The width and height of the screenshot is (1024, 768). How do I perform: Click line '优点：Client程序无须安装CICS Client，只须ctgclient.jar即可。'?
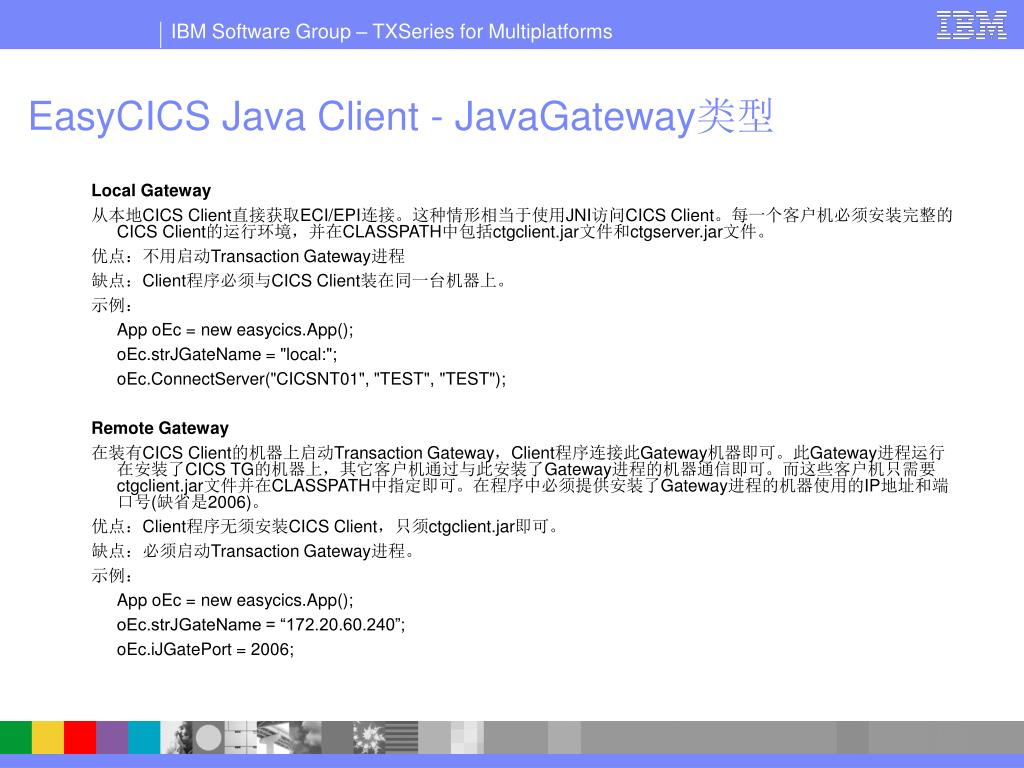tap(326, 526)
